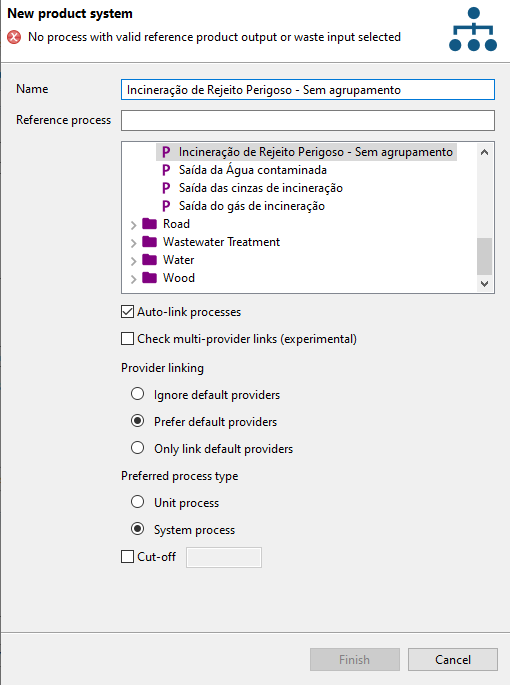The width and height of the screenshot is (510, 685).
Task: Click the Finish button
Action: (x=355, y=659)
